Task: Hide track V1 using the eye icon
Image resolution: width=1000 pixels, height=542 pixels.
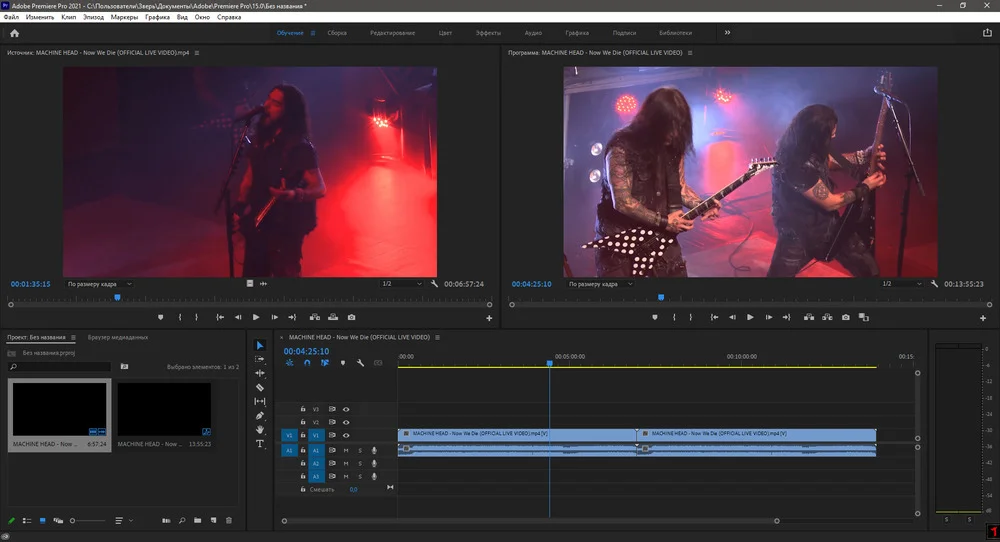Action: (346, 436)
